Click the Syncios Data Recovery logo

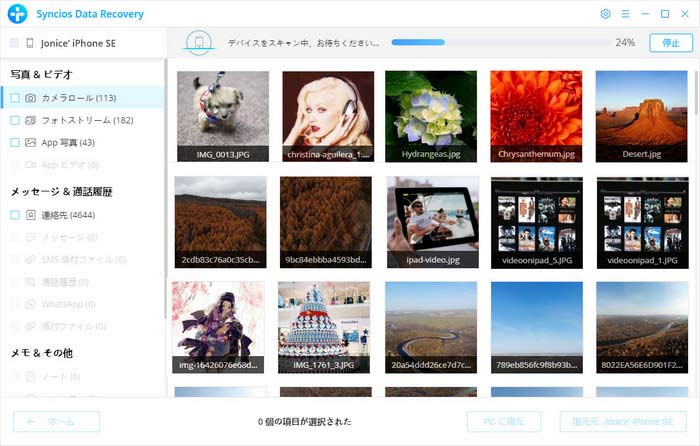pos(17,14)
